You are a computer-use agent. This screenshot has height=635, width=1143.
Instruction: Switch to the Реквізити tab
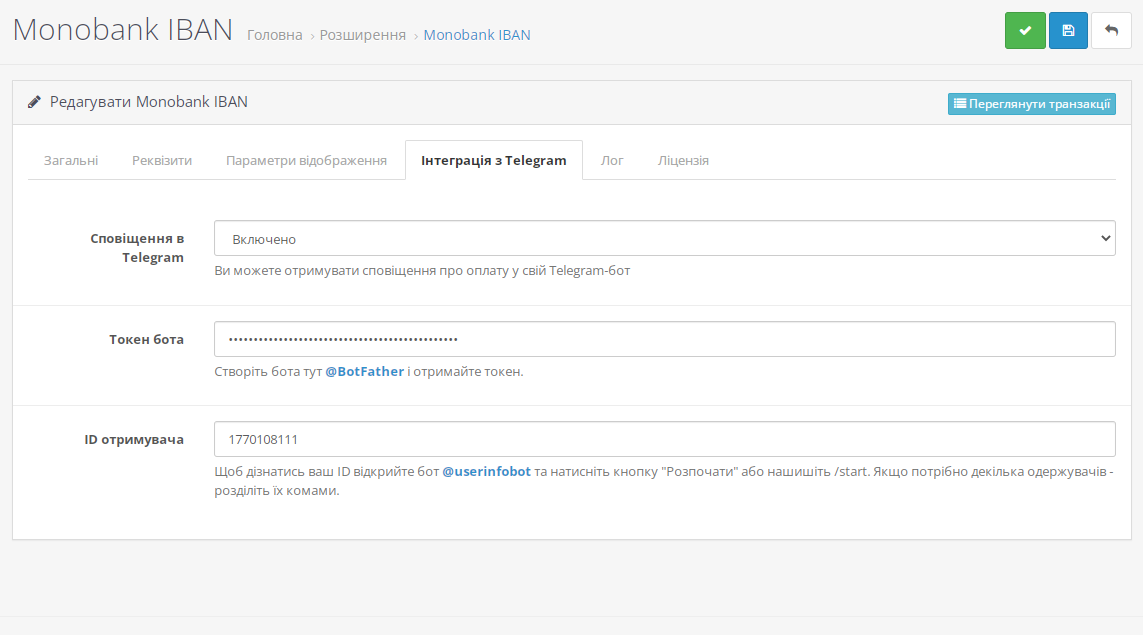pos(162,160)
